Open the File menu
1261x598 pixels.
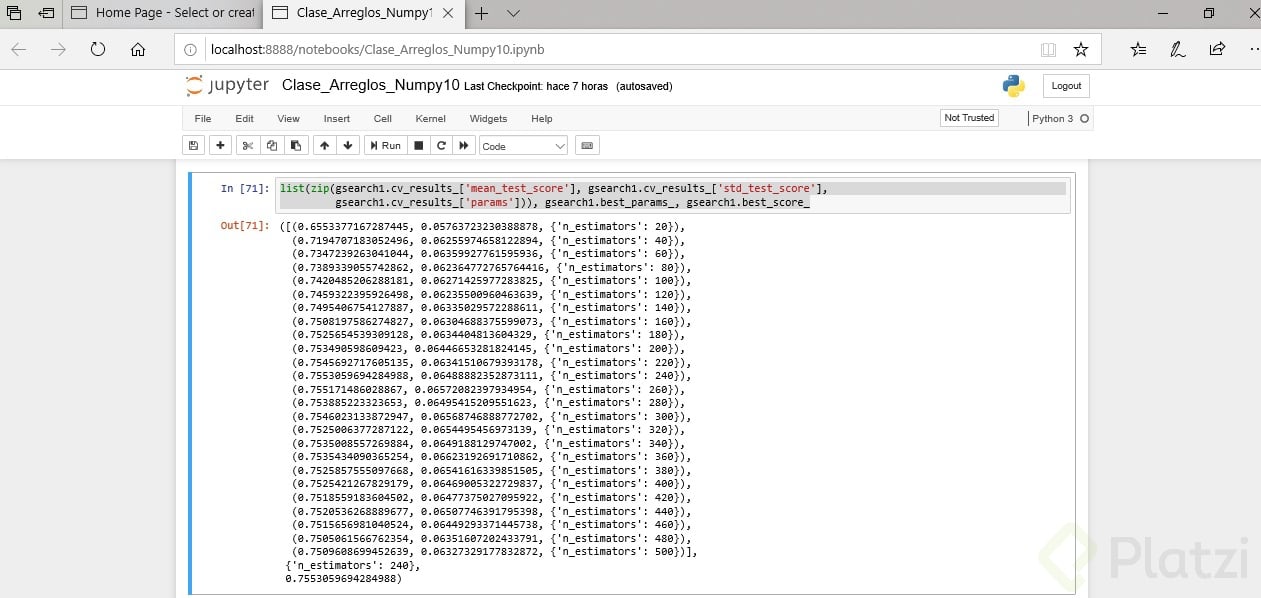tap(203, 118)
